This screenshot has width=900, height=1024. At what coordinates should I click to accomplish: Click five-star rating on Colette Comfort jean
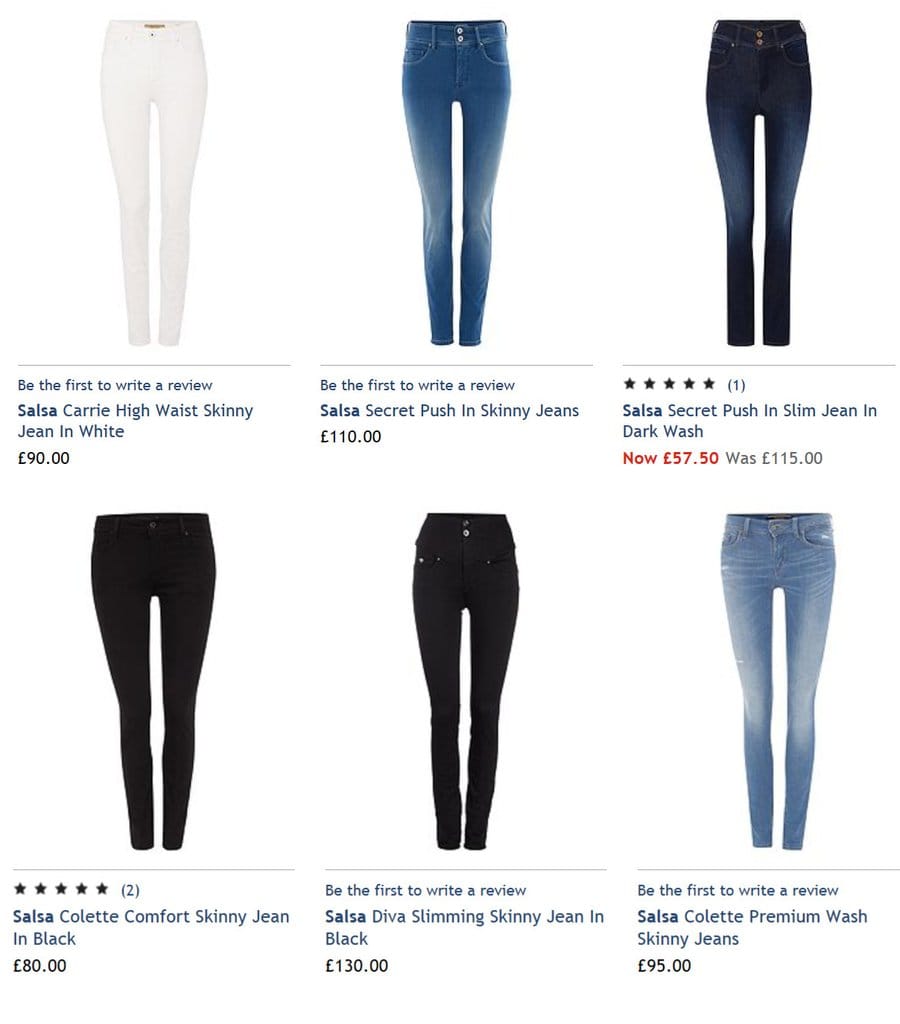pyautogui.click(x=61, y=889)
